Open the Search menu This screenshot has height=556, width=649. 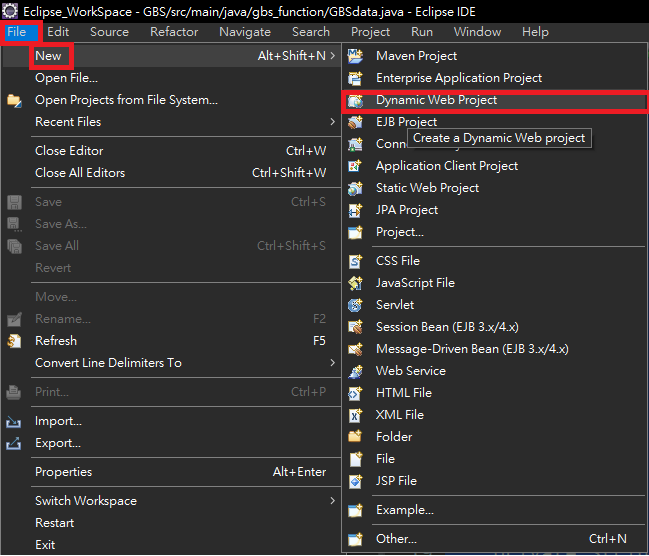click(311, 32)
